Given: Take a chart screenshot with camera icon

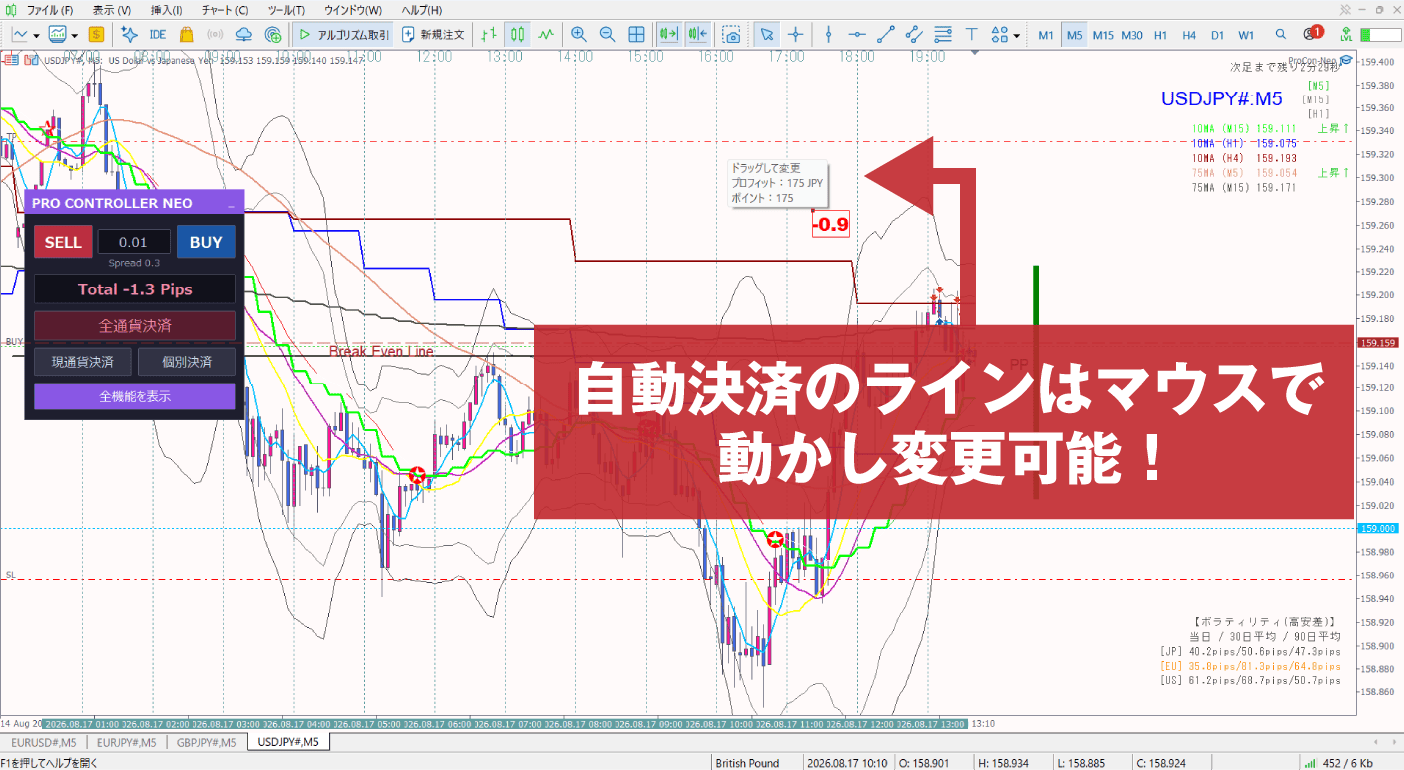Looking at the screenshot, I should click(732, 34).
